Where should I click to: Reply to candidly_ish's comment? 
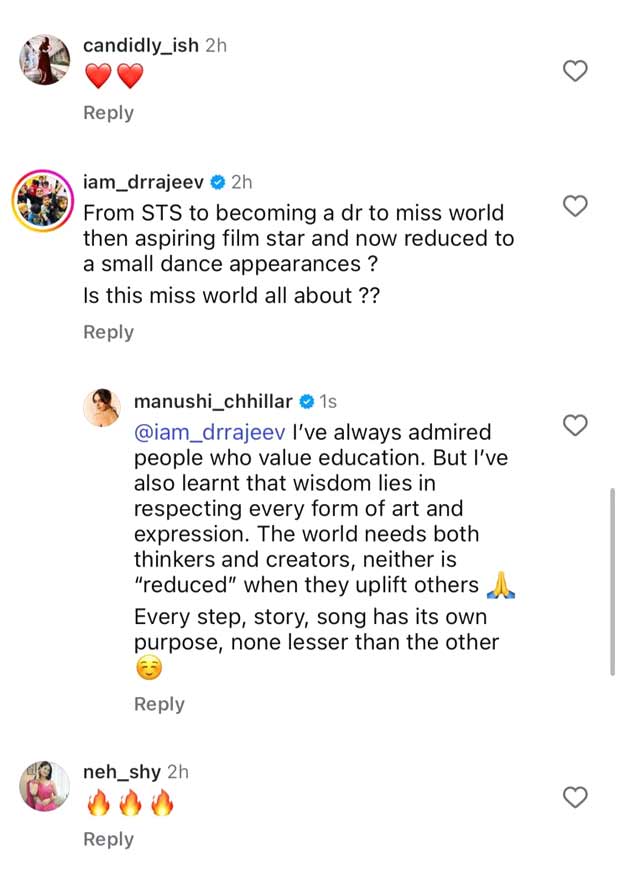pos(108,113)
